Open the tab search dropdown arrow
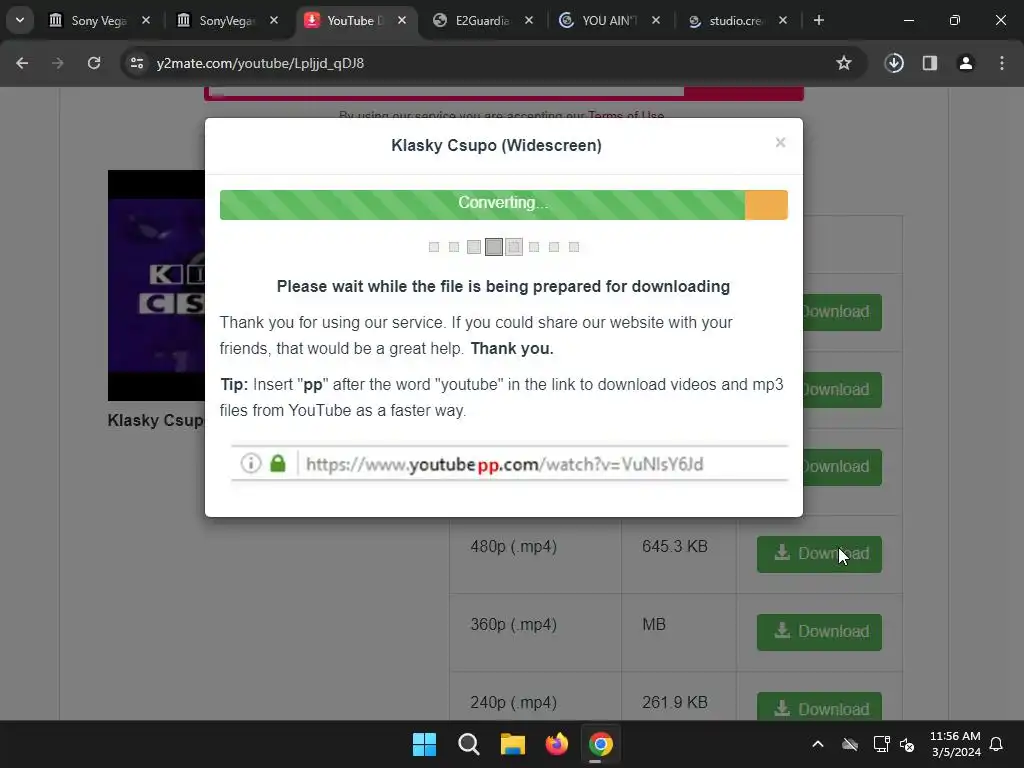The width and height of the screenshot is (1024, 768). point(20,20)
